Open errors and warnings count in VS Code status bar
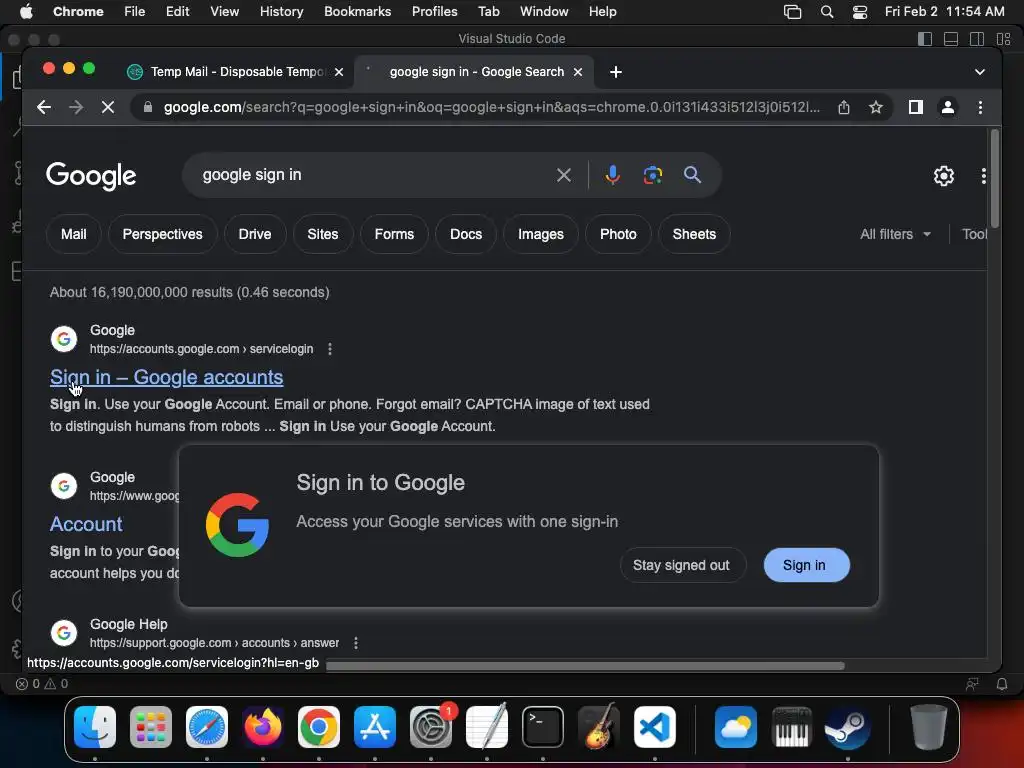The image size is (1024, 768). pos(42,684)
